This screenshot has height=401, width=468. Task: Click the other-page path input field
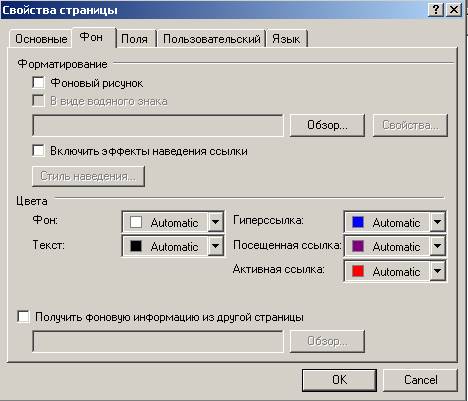tap(158, 341)
